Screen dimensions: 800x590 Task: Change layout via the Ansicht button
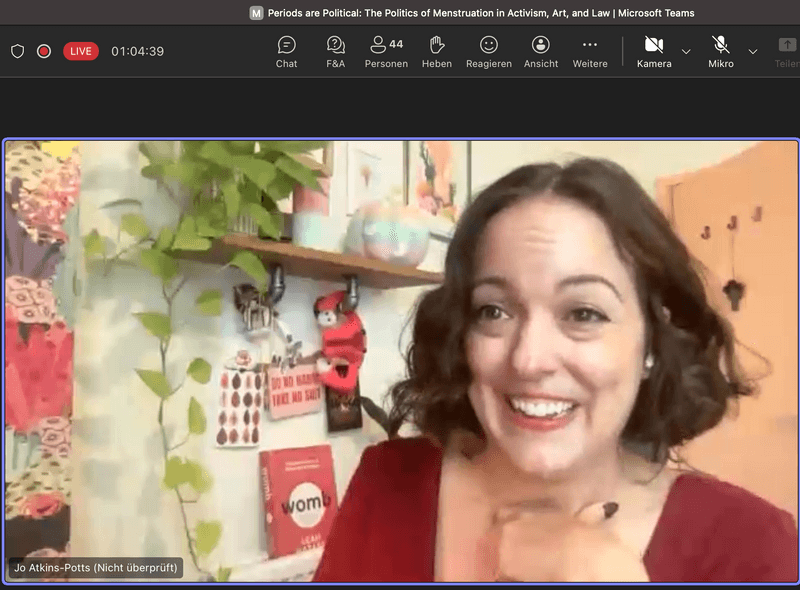click(x=541, y=52)
